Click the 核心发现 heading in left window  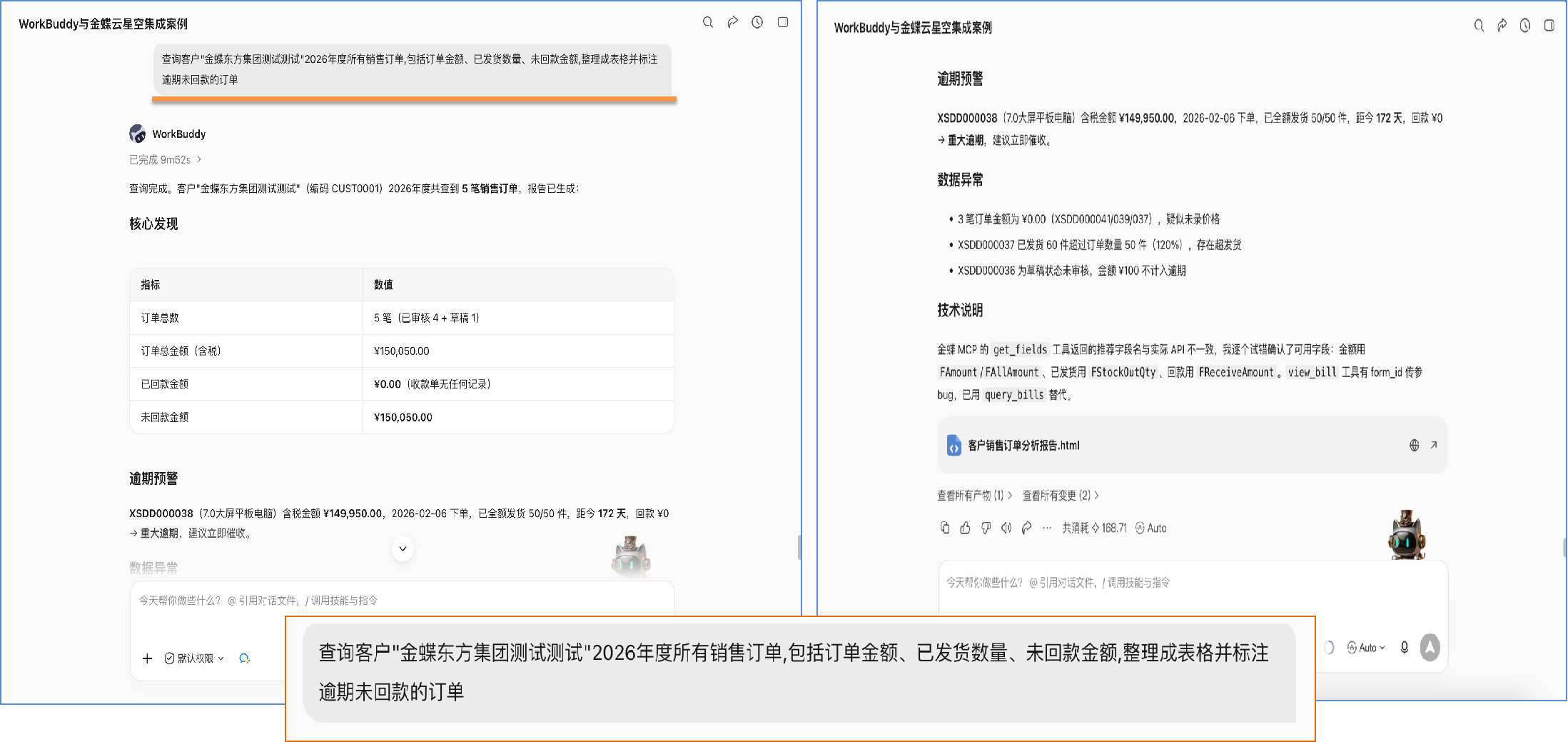[x=153, y=224]
